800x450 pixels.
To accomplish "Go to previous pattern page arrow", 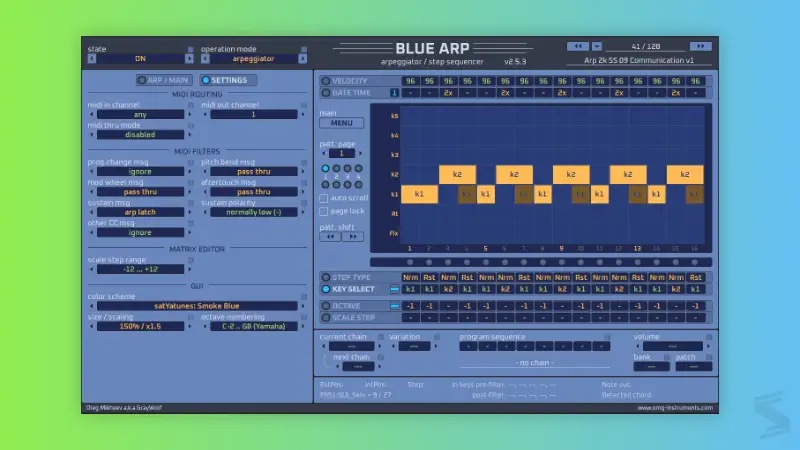I will tap(323, 154).
